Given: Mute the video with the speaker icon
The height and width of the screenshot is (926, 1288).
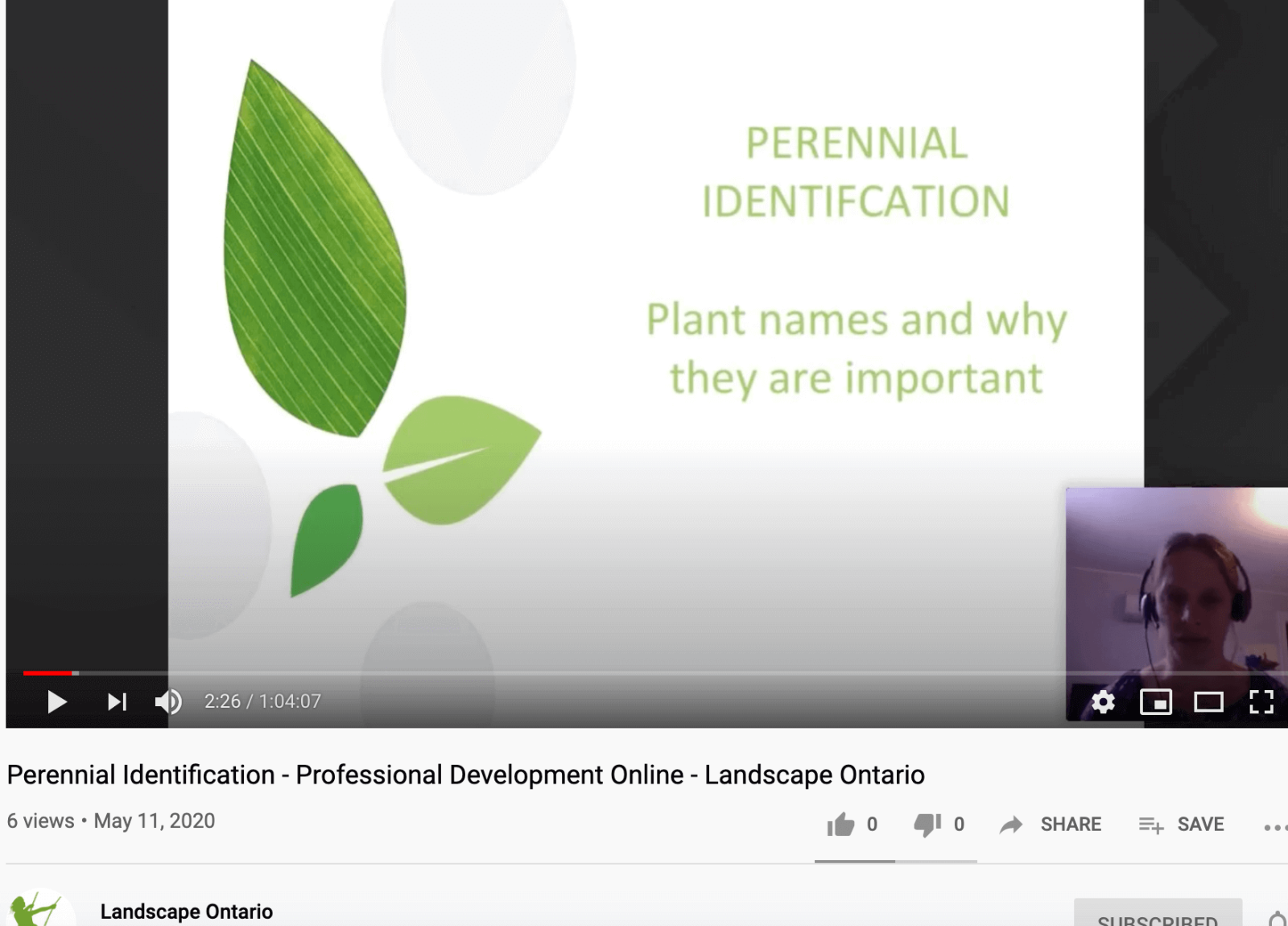Looking at the screenshot, I should pyautogui.click(x=168, y=702).
